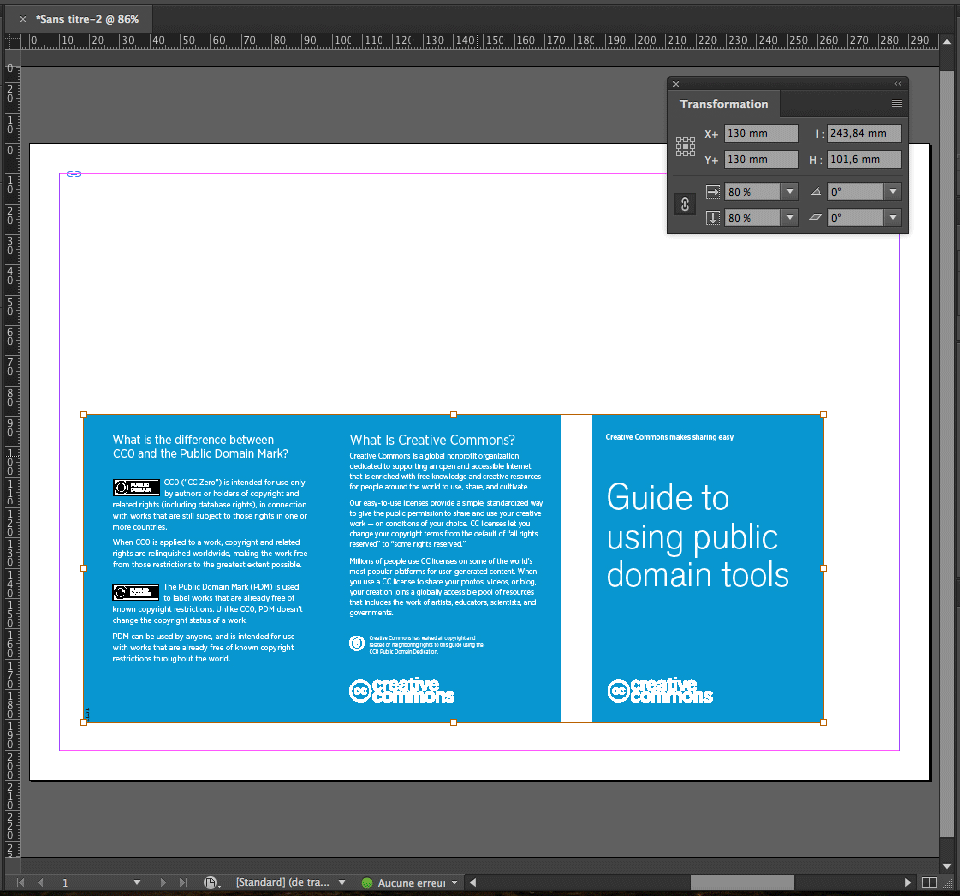Click the 'What is Creative Commons?' heading text
Viewport: 960px width, 896px height.
tap(432, 440)
